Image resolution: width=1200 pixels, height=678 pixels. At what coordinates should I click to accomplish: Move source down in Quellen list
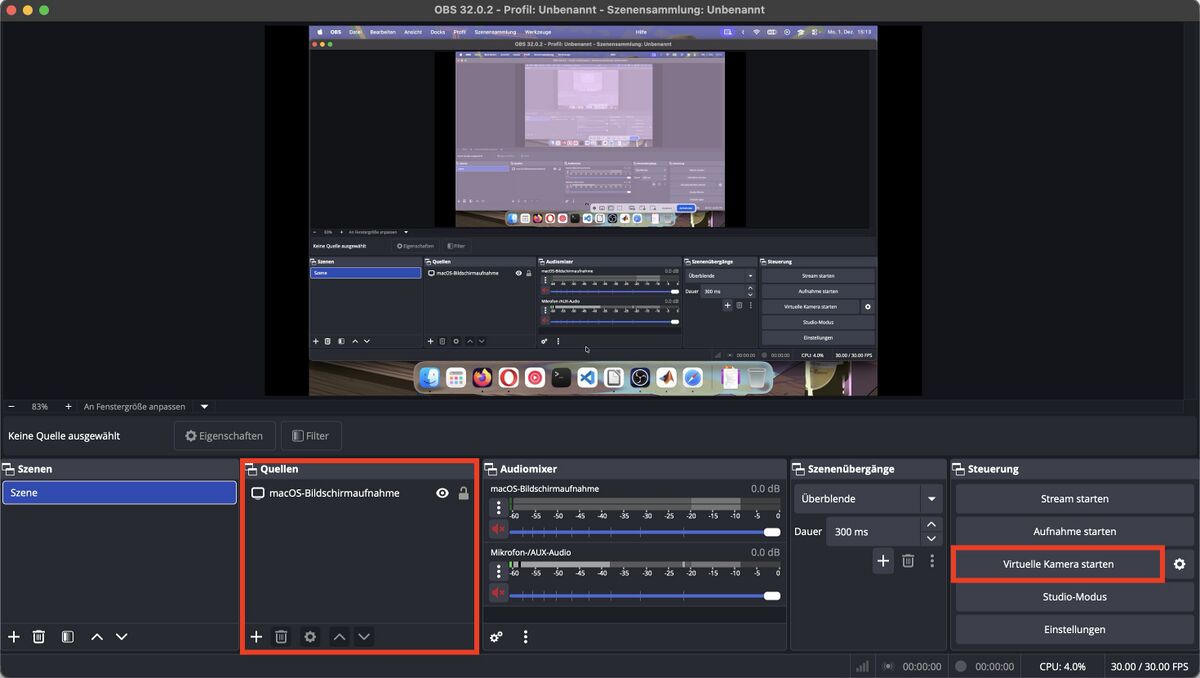(x=364, y=637)
